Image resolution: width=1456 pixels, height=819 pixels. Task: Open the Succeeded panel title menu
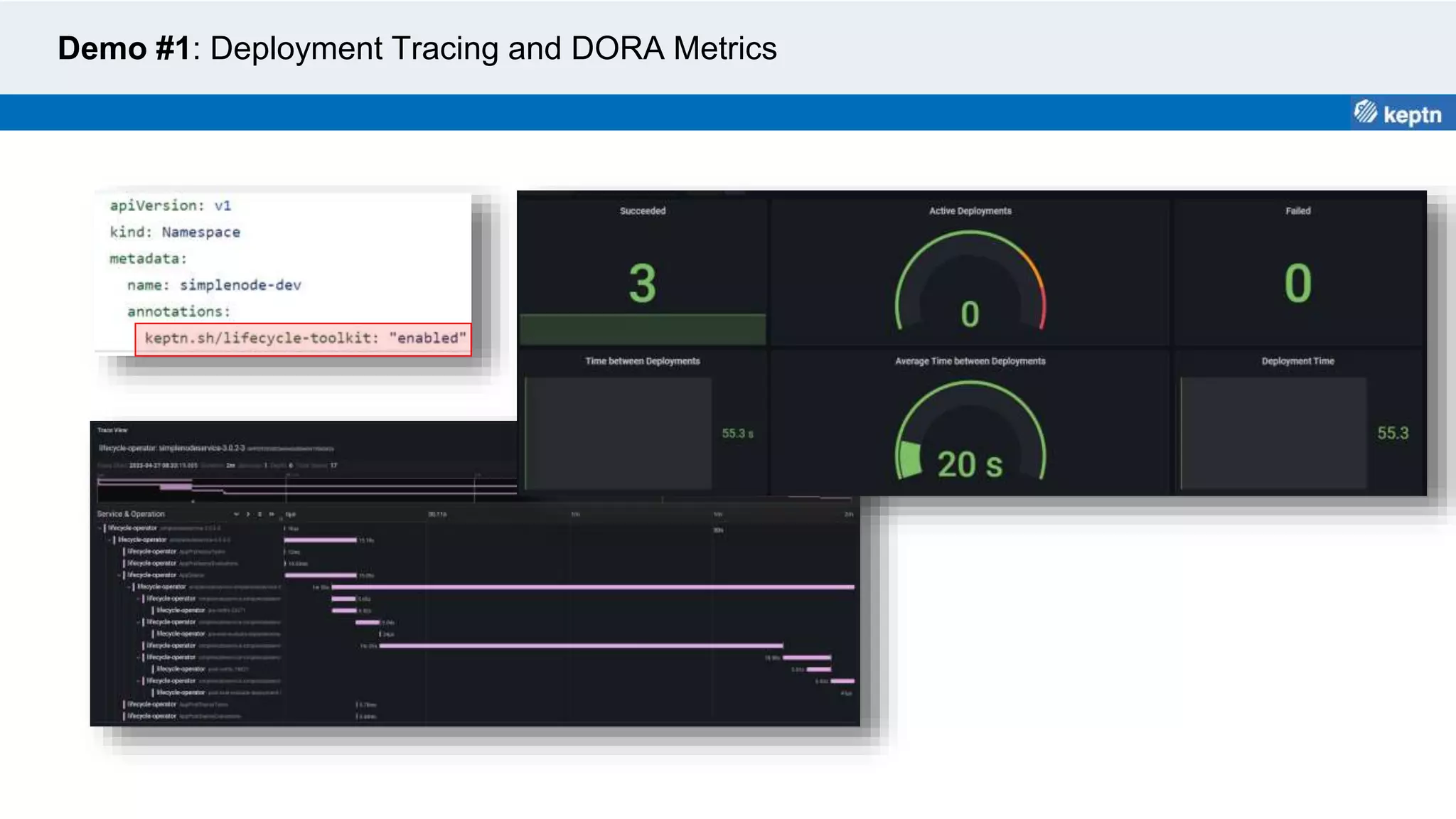643,211
